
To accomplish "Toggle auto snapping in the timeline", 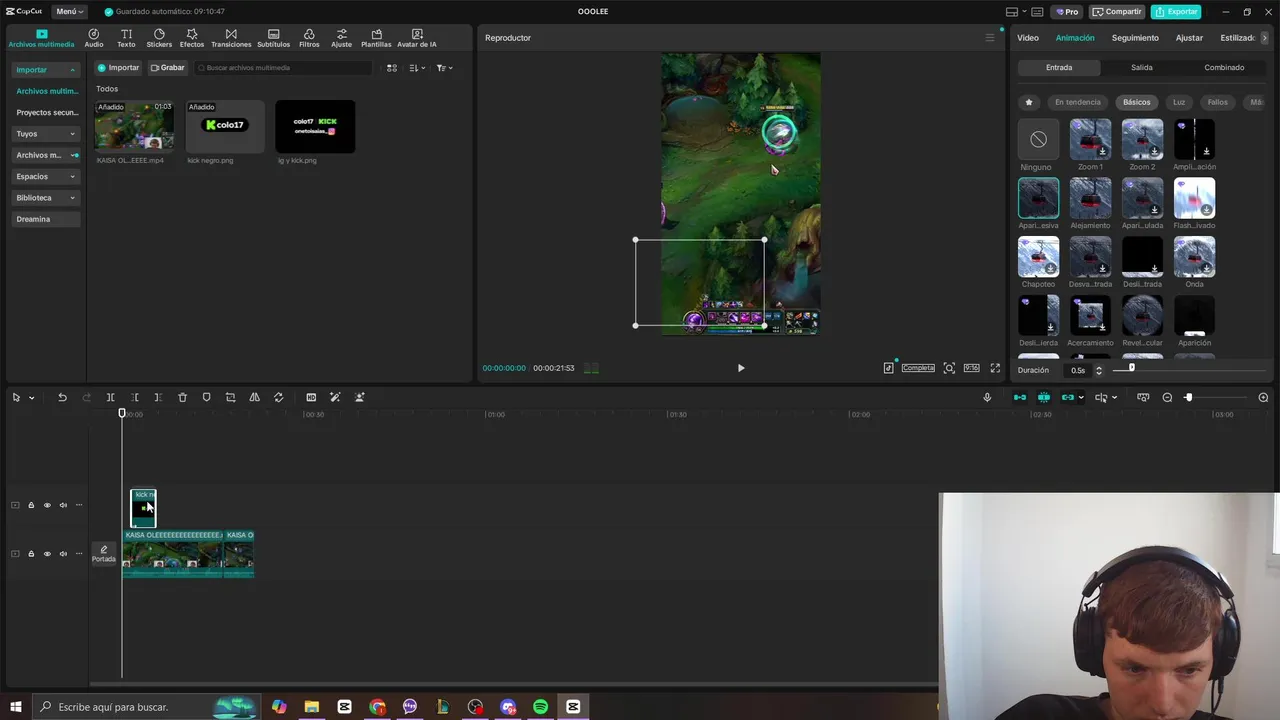I will 1044,397.
